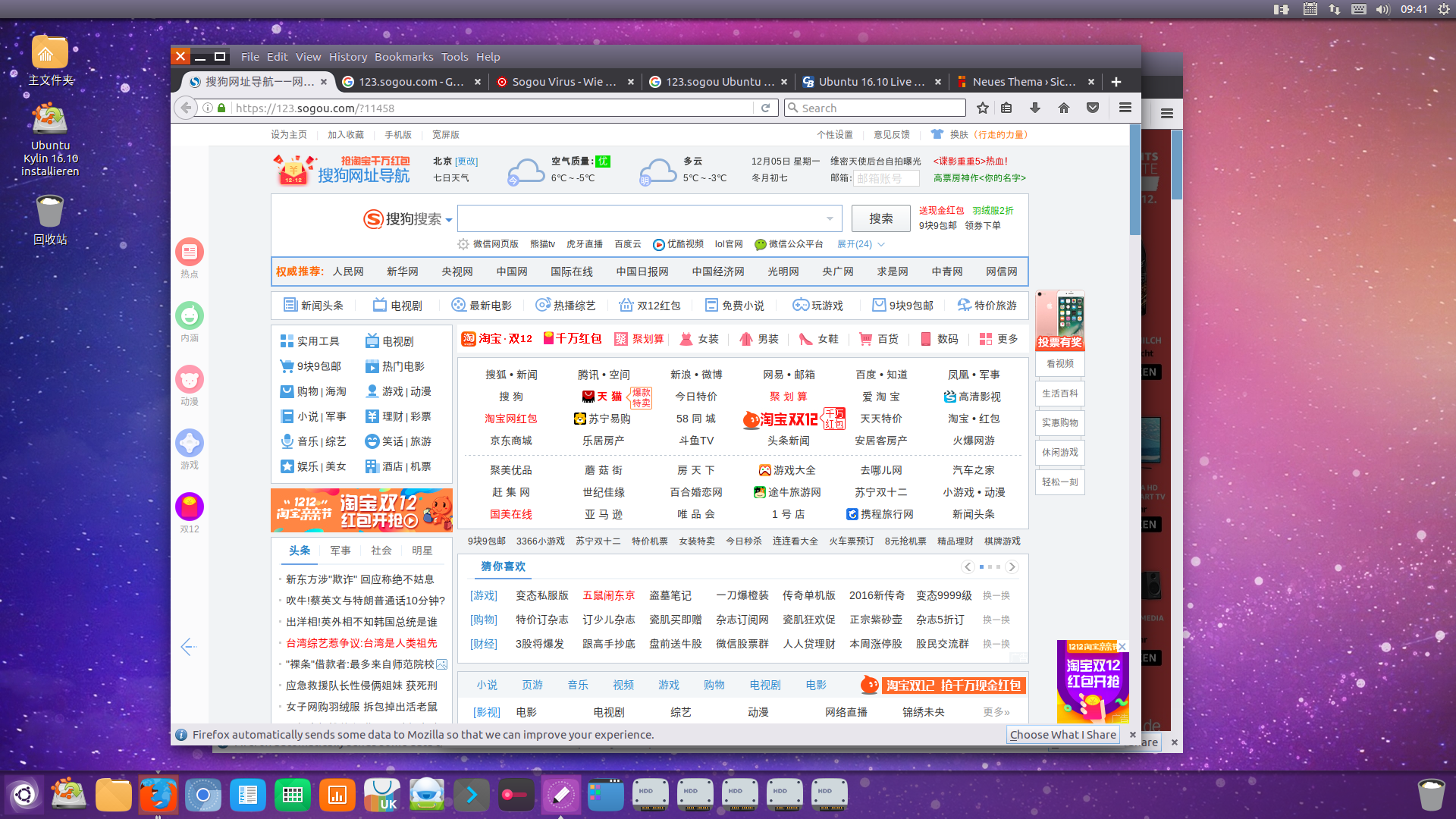The width and height of the screenshot is (1456, 819).
Task: Click the 邮箱账号 email input field
Action: click(886, 178)
